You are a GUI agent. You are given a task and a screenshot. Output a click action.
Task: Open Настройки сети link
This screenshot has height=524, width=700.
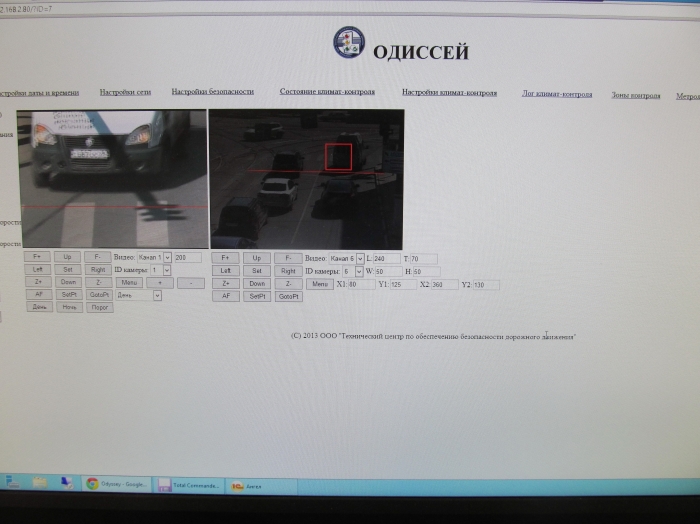pyautogui.click(x=125, y=92)
